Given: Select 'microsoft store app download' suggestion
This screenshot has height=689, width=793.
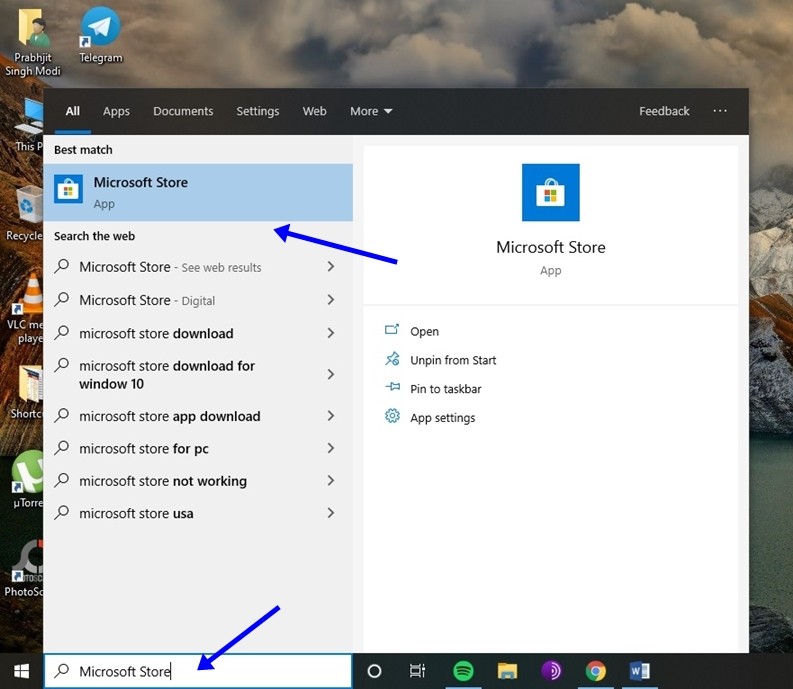Looking at the screenshot, I should click(198, 416).
